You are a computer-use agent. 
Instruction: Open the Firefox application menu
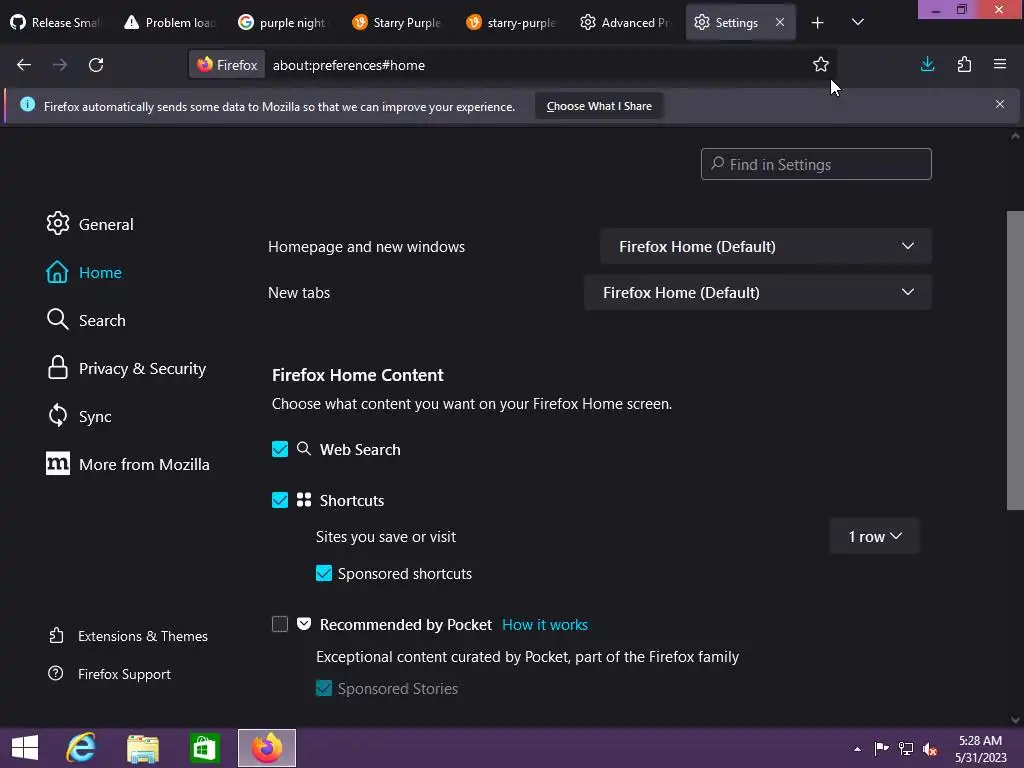click(x=1000, y=64)
